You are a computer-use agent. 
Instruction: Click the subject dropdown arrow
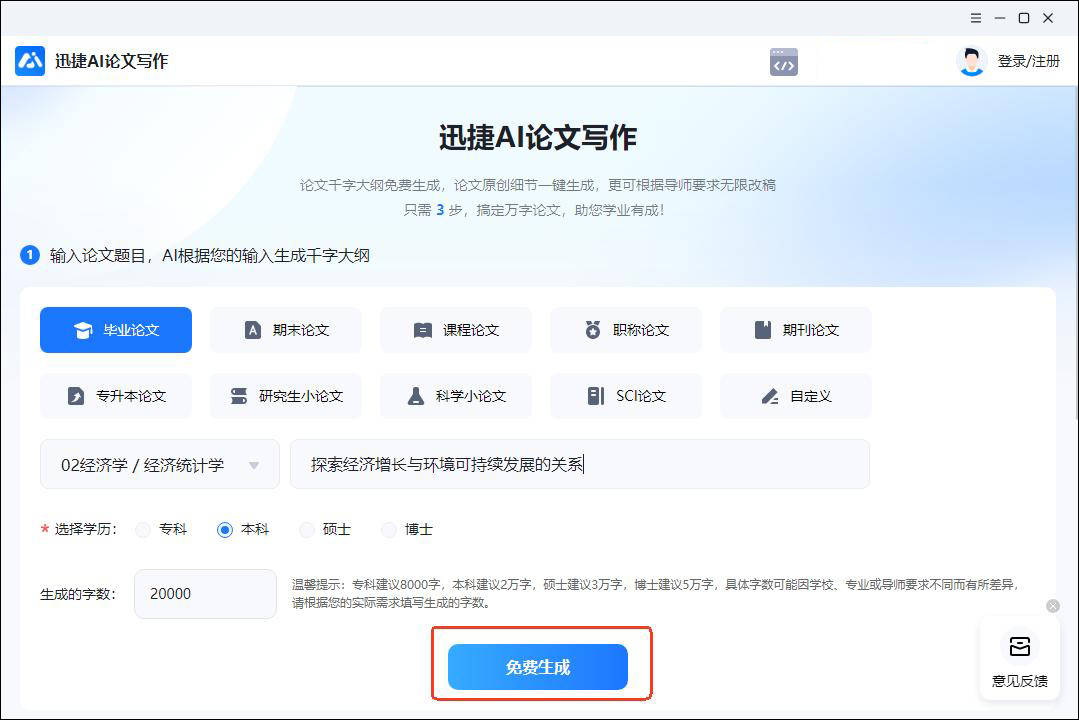[254, 466]
